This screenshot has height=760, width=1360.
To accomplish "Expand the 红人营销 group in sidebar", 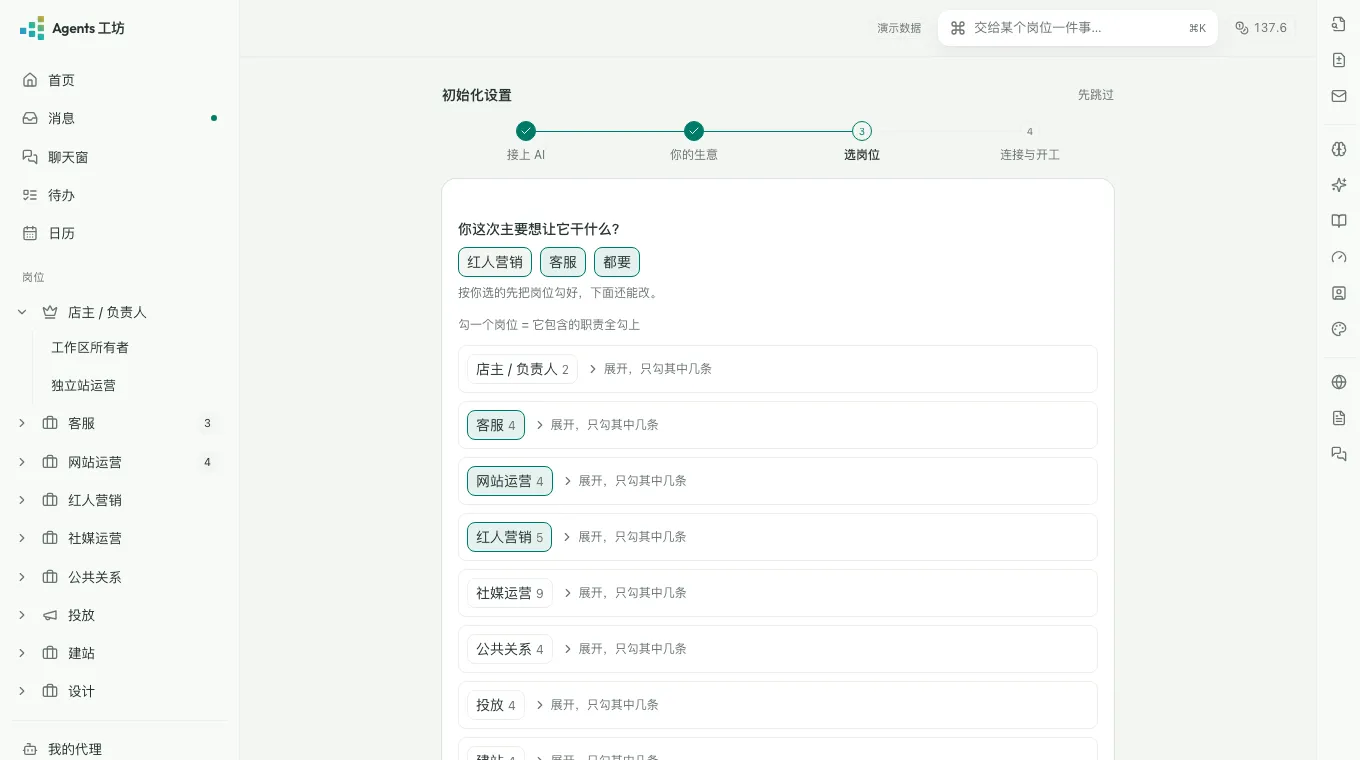I will pos(22,500).
